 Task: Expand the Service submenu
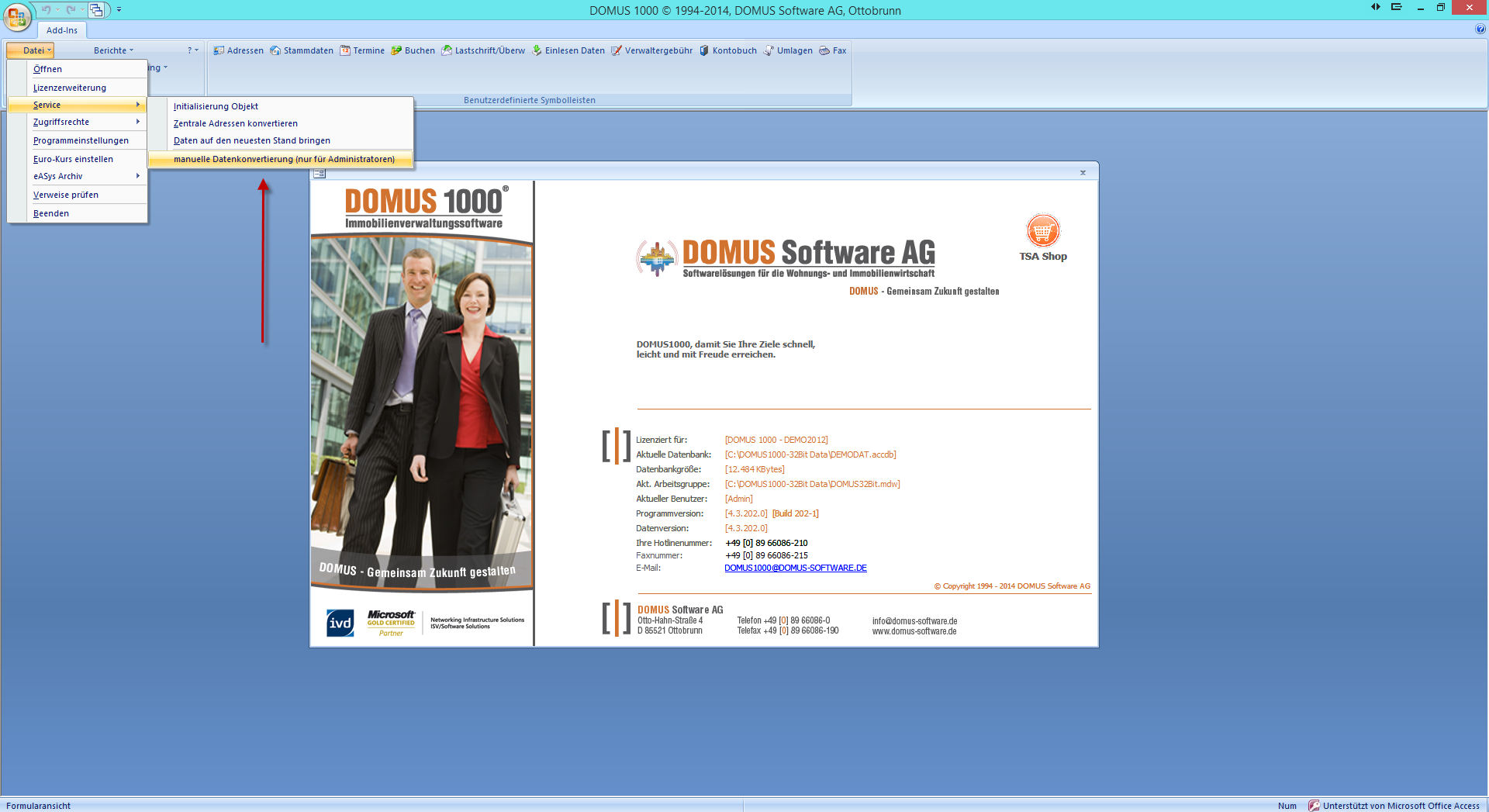(78, 105)
